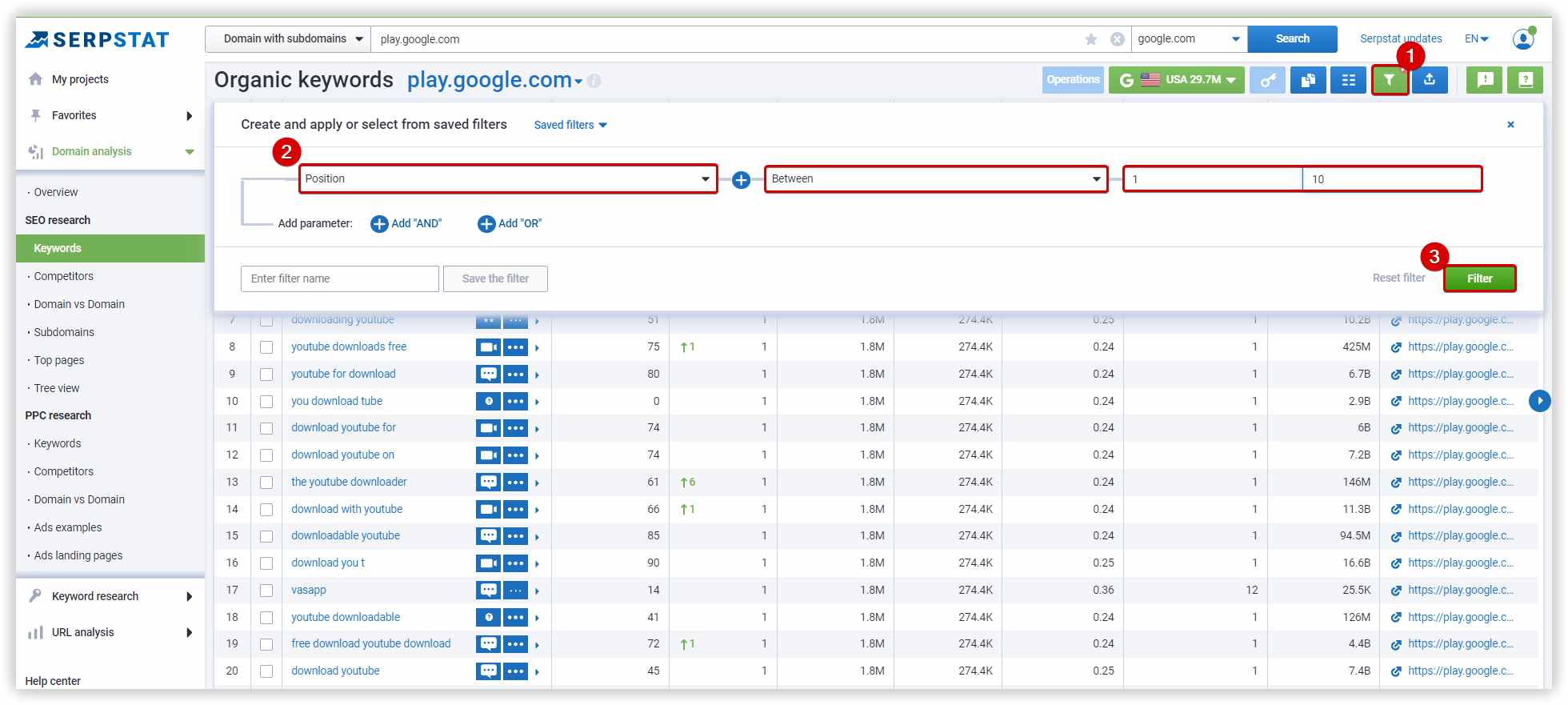Open the EN language dropdown
Screen dimensions: 1568x705
point(1477,38)
